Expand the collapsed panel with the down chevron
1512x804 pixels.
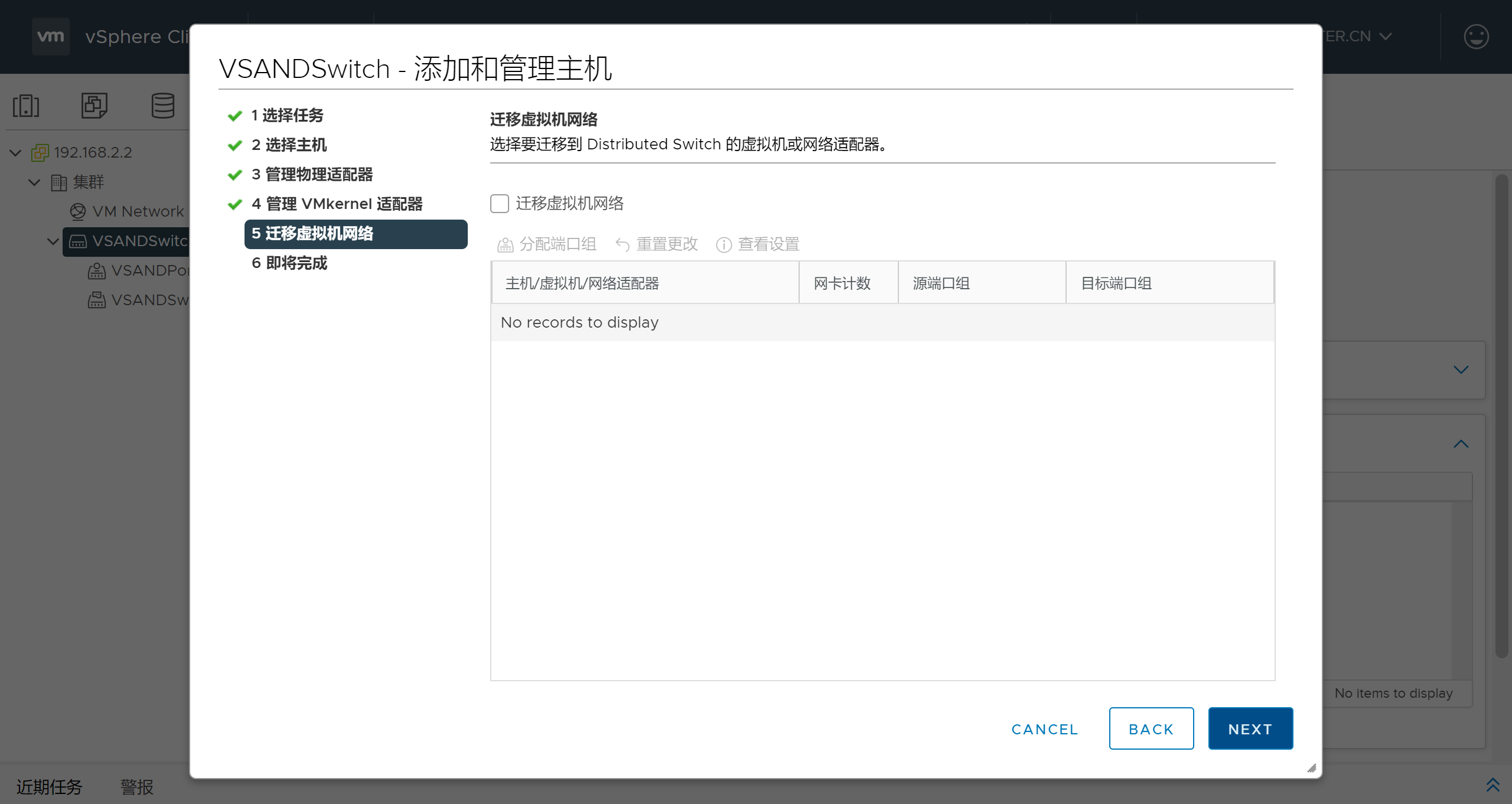[x=1461, y=370]
